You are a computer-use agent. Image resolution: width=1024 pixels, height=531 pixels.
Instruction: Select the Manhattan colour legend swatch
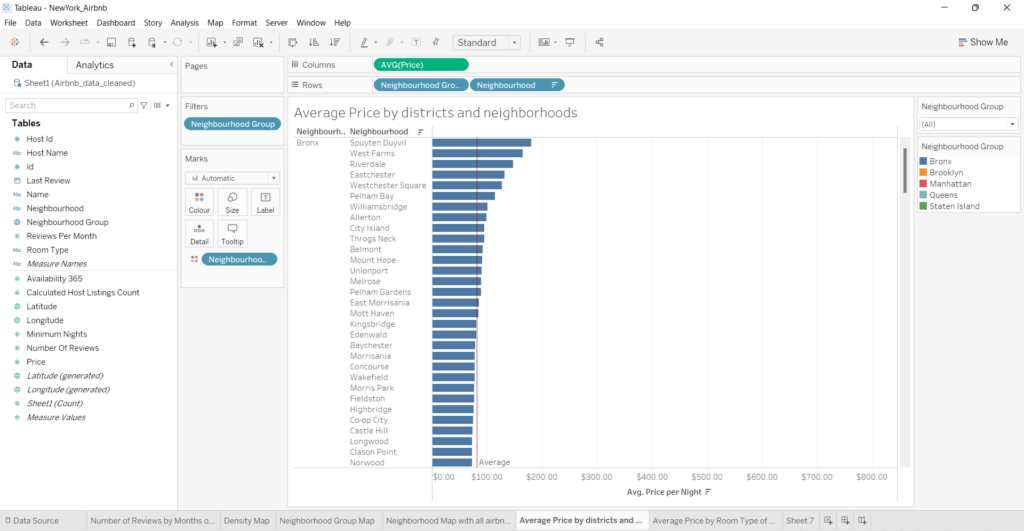(x=924, y=184)
